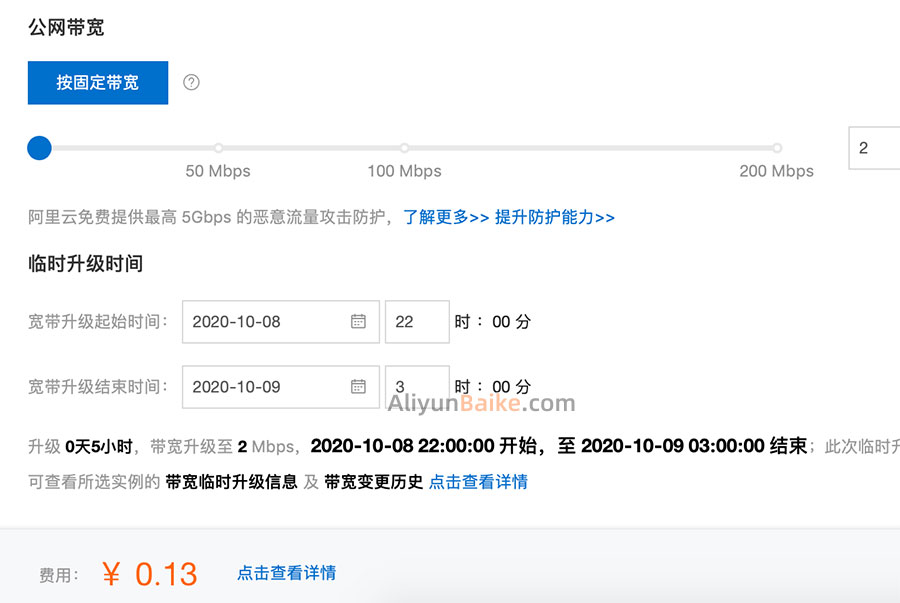The width and height of the screenshot is (900, 603).
Task: Click the 费用 label
Action: (x=59, y=575)
